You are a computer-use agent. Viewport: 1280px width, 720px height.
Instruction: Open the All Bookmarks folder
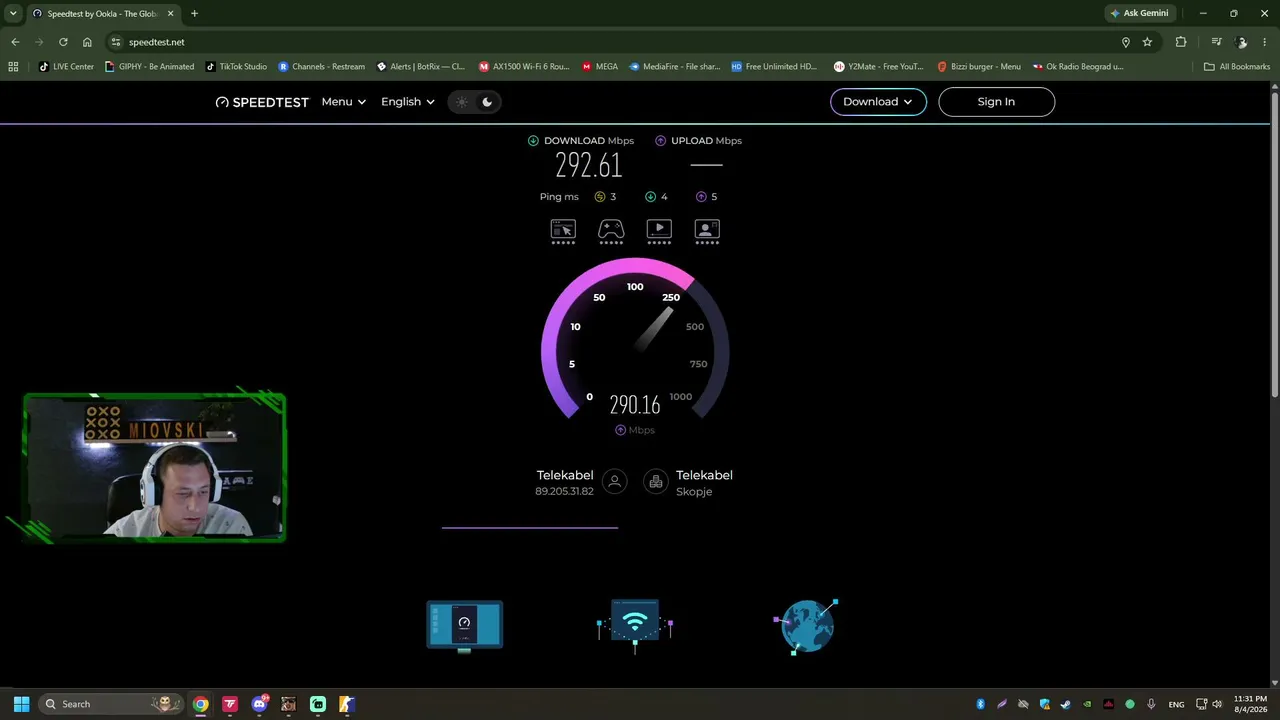[1237, 67]
